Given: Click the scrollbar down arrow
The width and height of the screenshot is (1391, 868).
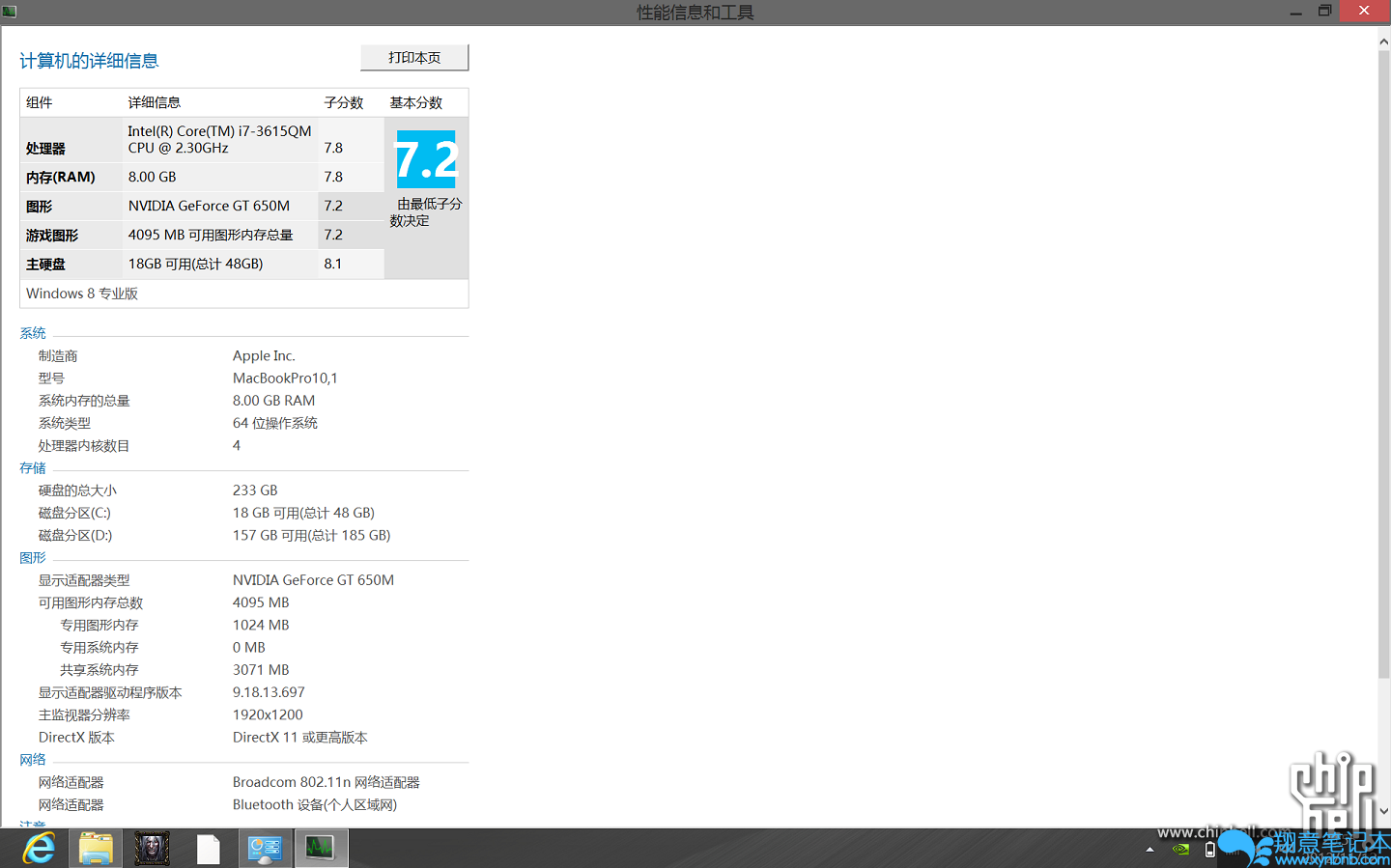Looking at the screenshot, I should [x=1383, y=812].
